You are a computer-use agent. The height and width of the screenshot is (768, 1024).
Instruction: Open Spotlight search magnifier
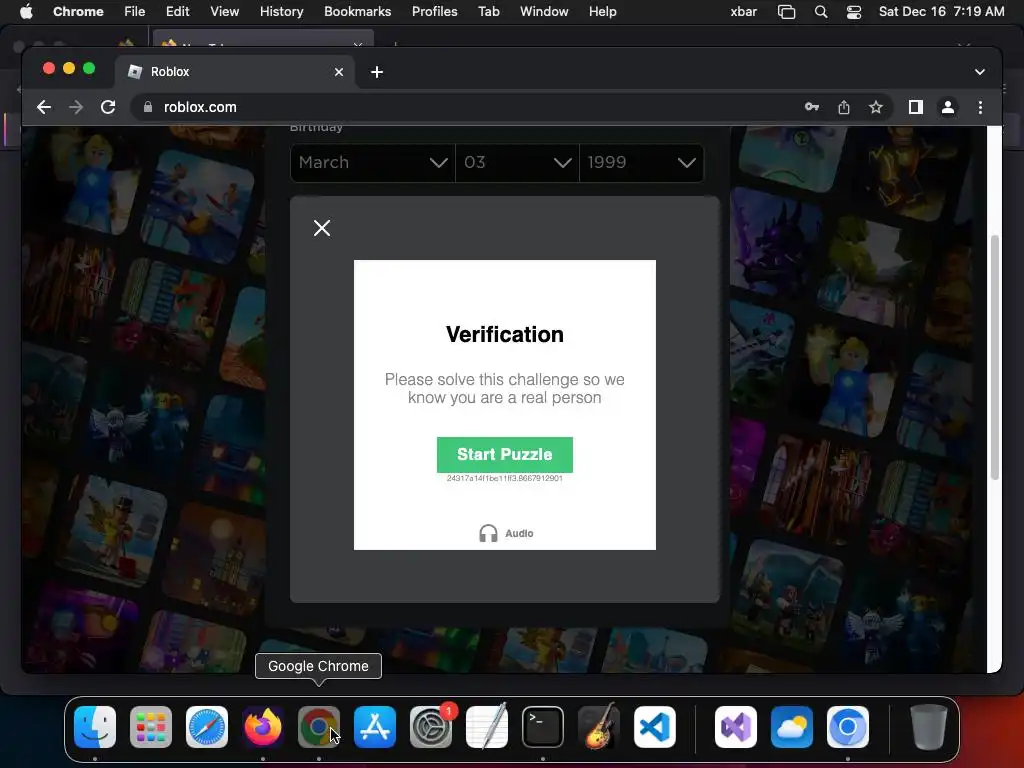coord(821,12)
